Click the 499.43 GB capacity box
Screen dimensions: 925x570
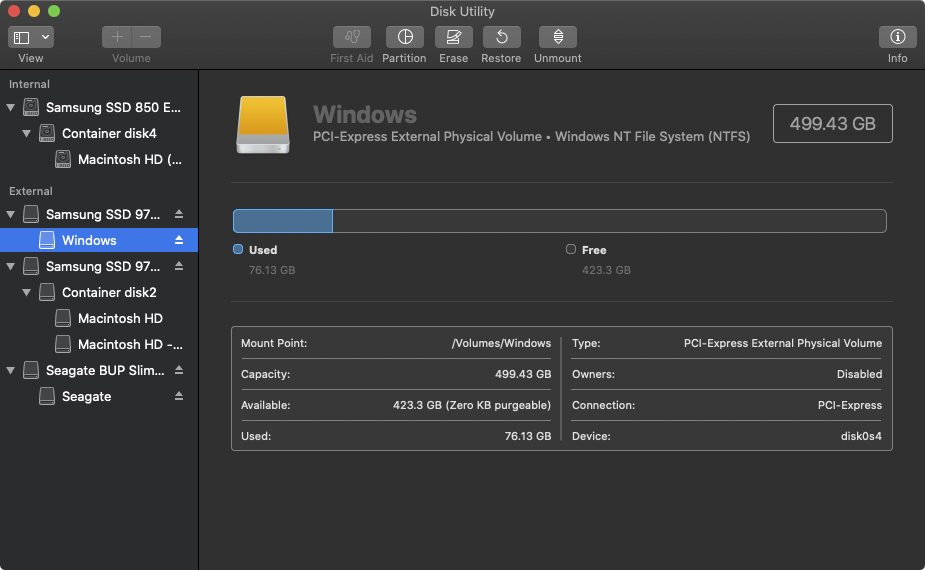point(832,124)
